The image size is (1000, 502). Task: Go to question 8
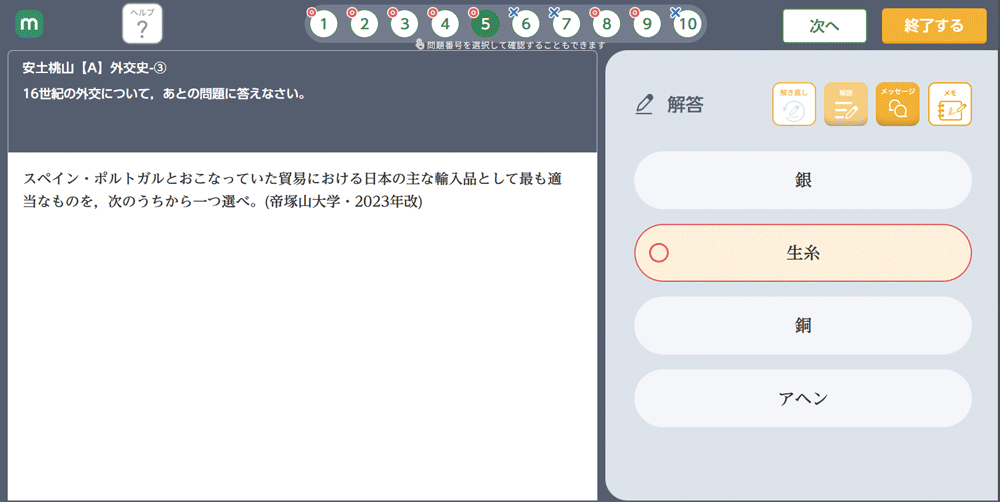click(607, 24)
